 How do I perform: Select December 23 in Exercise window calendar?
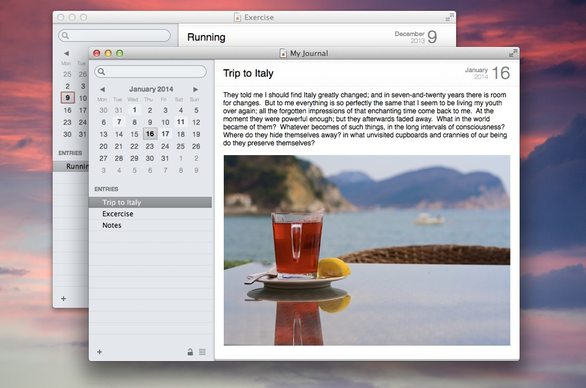[67, 122]
